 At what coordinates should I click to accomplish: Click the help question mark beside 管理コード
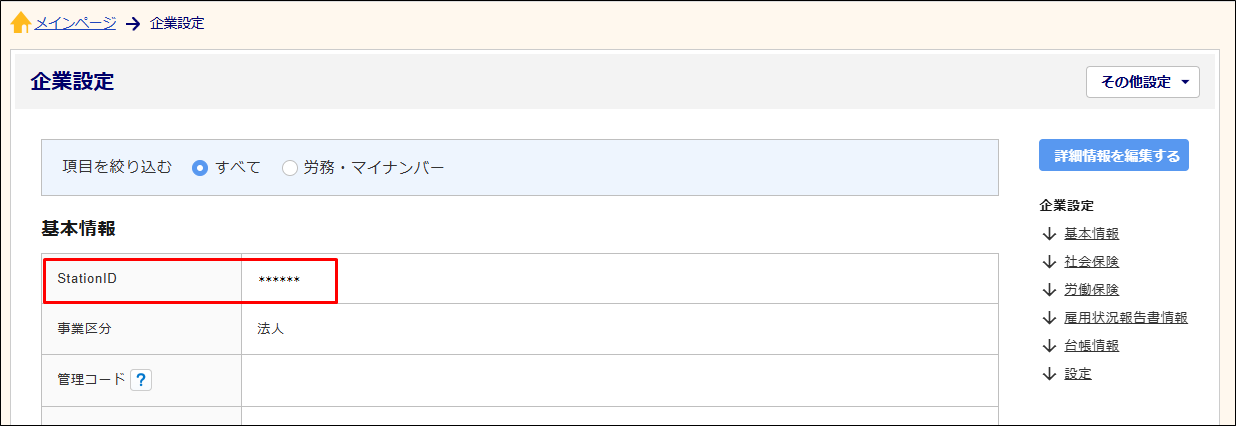(141, 380)
